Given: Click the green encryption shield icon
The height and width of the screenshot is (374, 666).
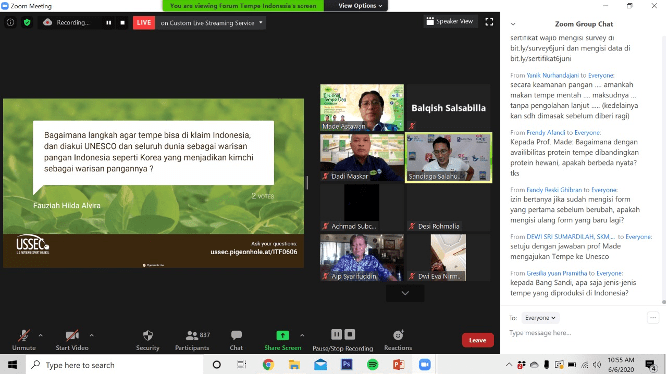Looking at the screenshot, I should click(27, 22).
